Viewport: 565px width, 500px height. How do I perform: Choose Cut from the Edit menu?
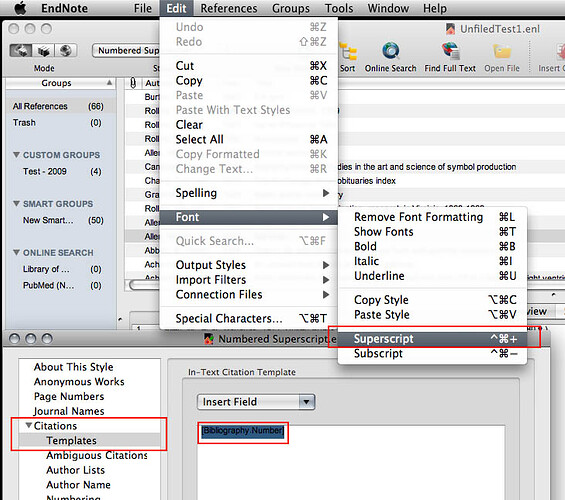pyautogui.click(x=249, y=66)
